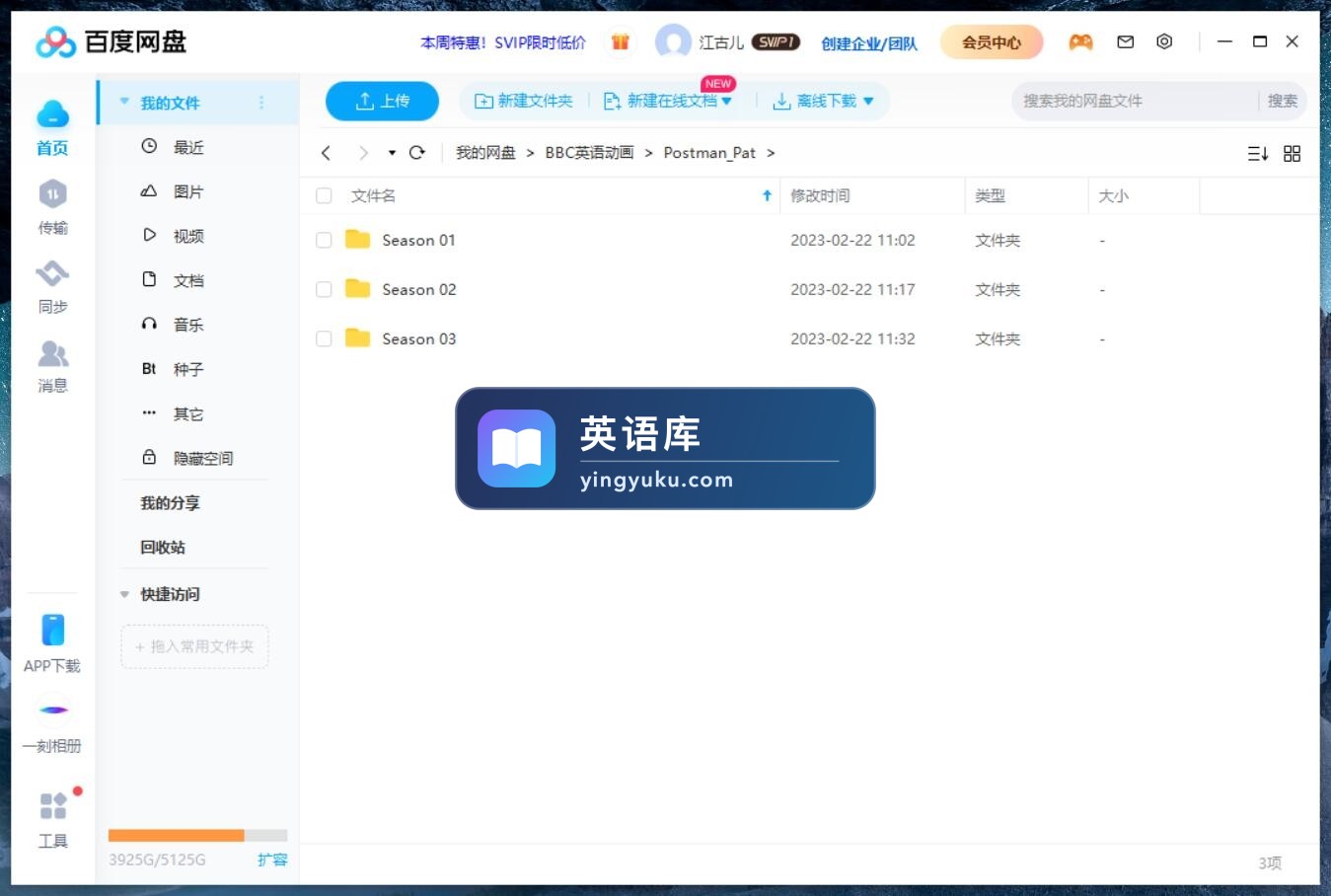The width and height of the screenshot is (1331, 896).
Task: Open 会员中心 button
Action: (992, 42)
